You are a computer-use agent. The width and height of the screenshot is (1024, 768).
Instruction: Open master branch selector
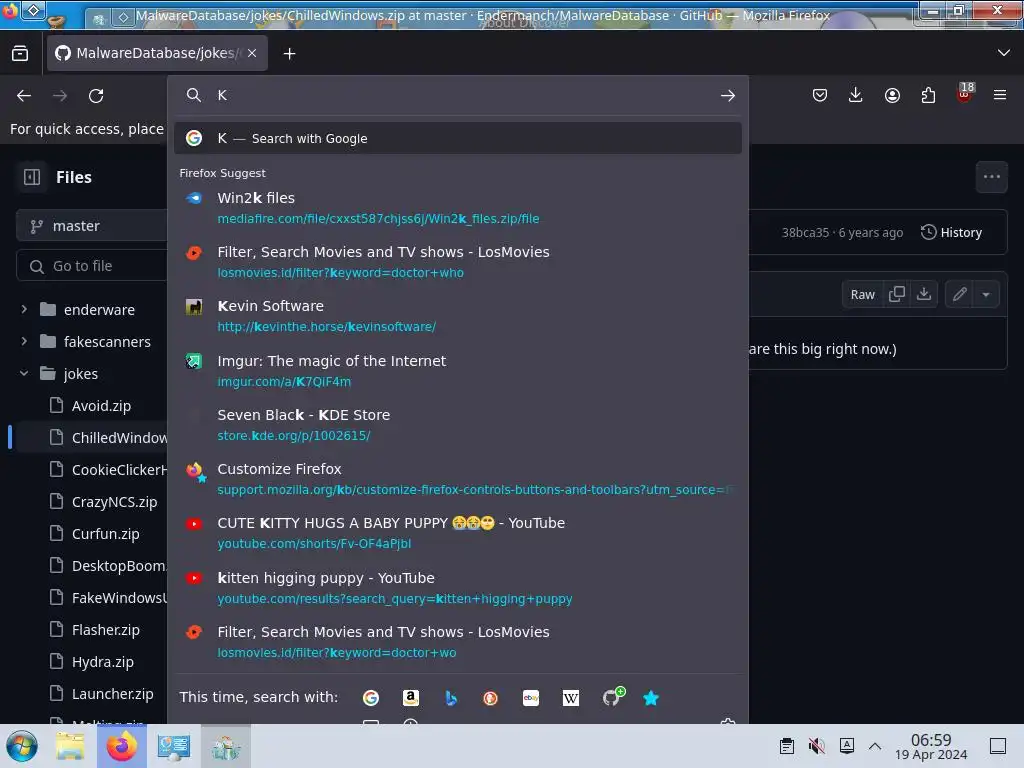tap(91, 226)
